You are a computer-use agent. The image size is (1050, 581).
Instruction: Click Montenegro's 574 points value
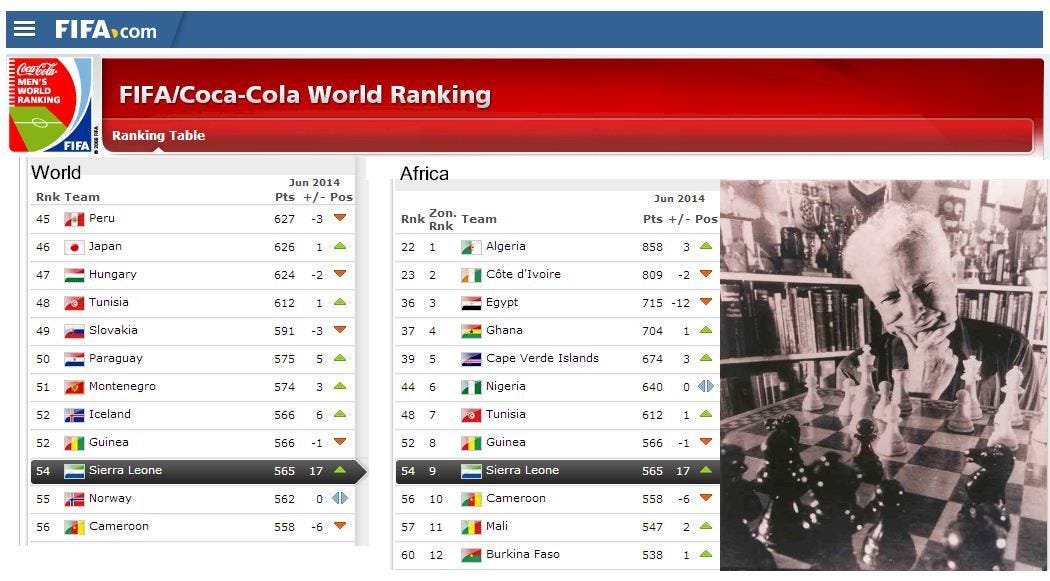(284, 387)
